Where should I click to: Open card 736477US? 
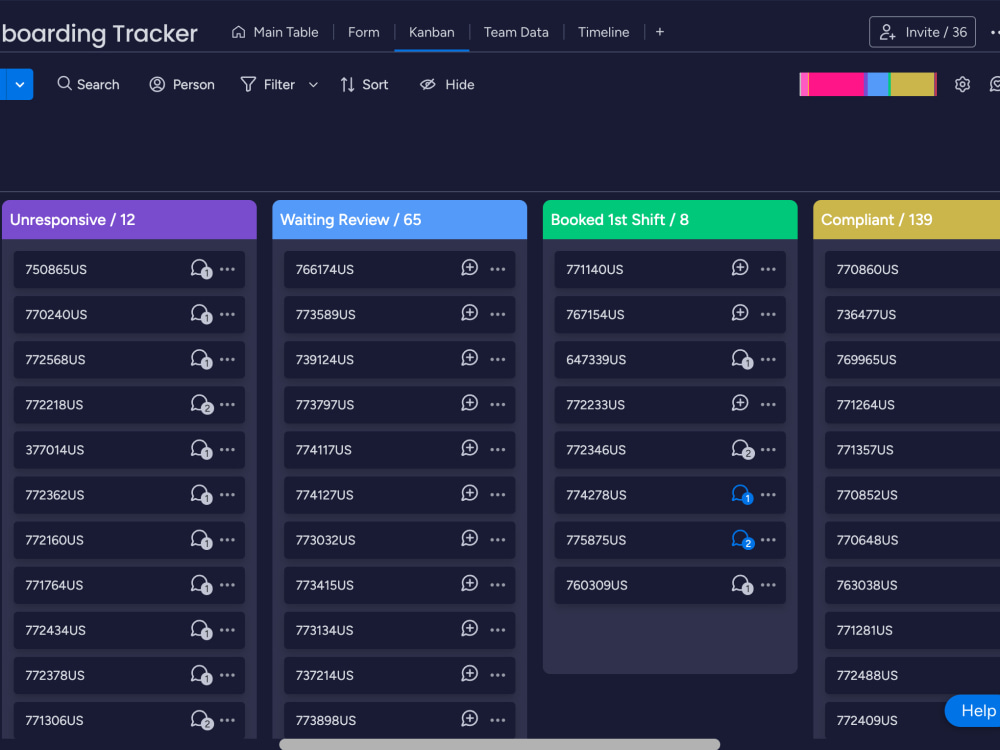tap(913, 314)
